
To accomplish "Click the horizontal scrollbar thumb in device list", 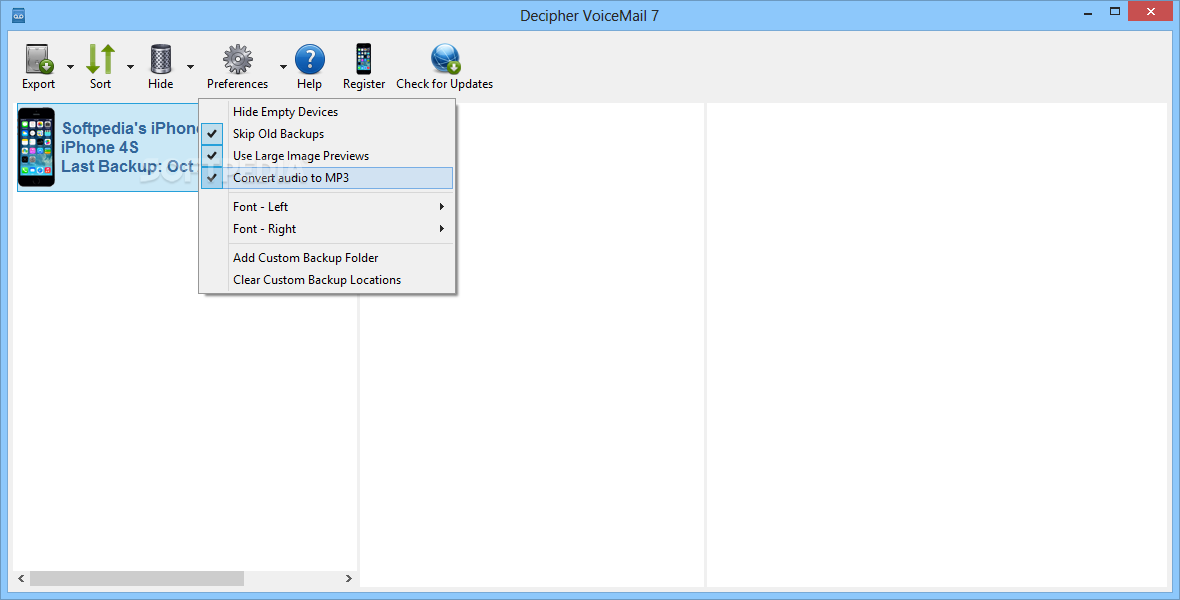I will click(137, 578).
